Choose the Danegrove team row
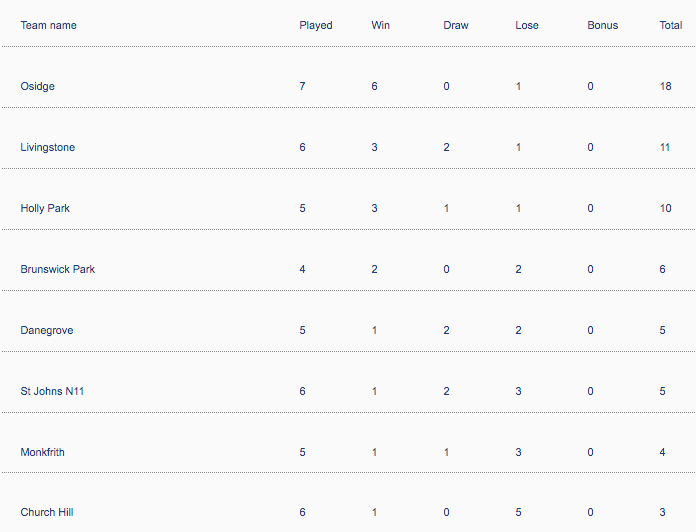 [x=47, y=330]
